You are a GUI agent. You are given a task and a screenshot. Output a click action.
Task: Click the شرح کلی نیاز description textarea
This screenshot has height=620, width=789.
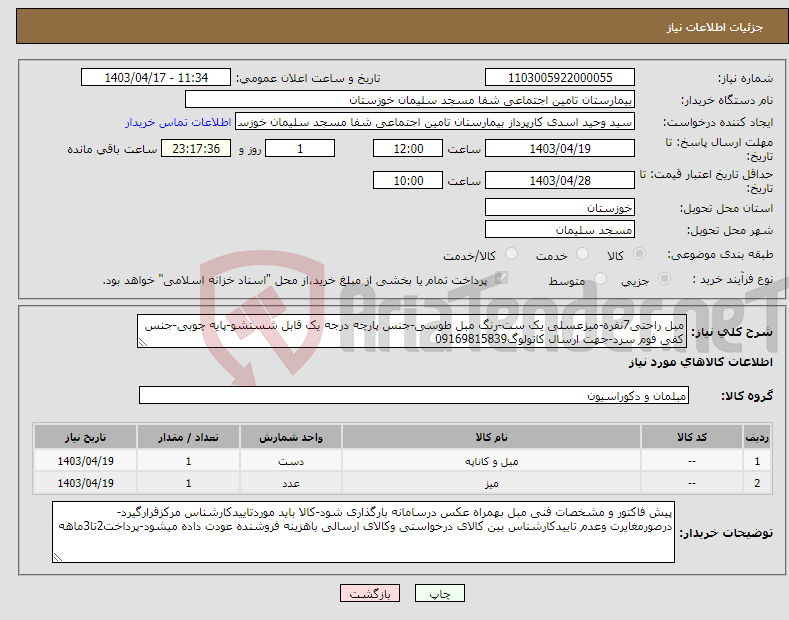pos(412,331)
